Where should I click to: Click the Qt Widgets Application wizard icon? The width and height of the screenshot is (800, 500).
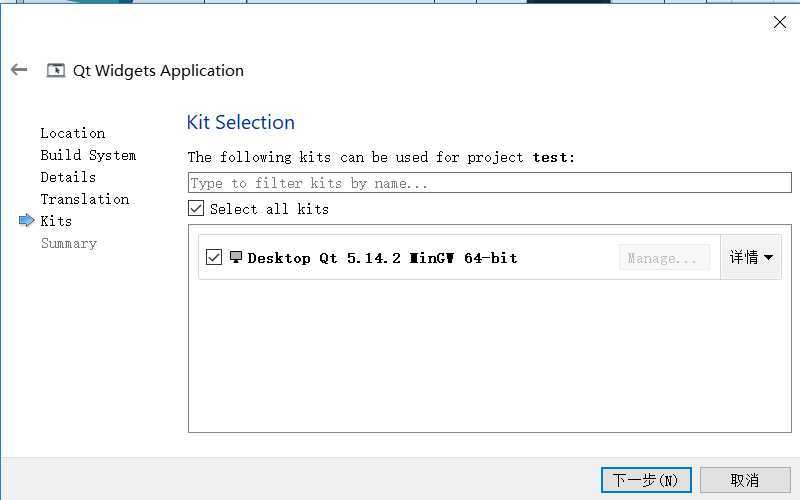tap(56, 70)
